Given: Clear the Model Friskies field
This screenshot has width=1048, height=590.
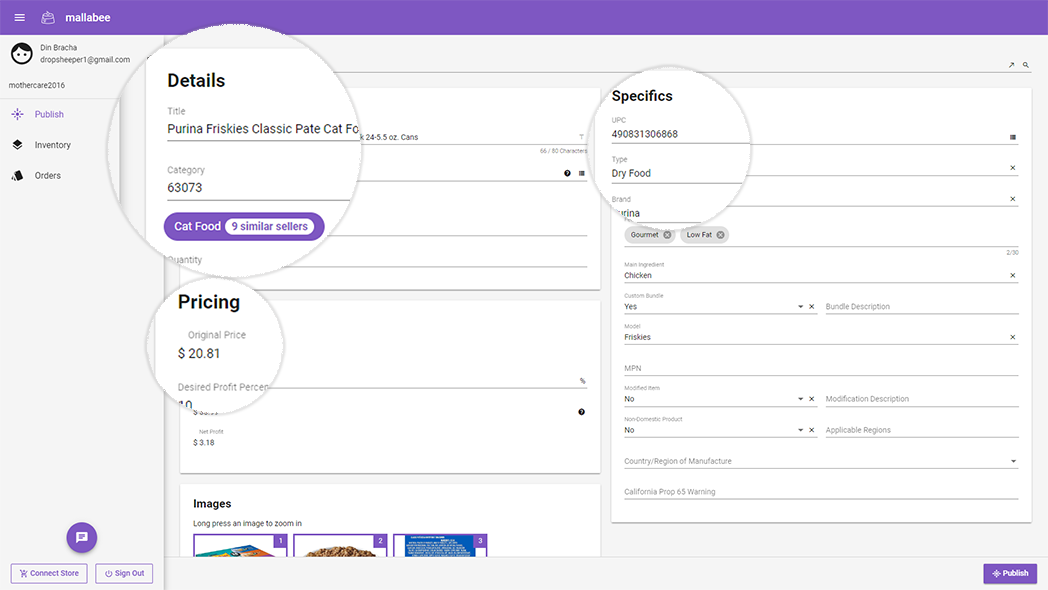Looking at the screenshot, I should tap(1013, 337).
